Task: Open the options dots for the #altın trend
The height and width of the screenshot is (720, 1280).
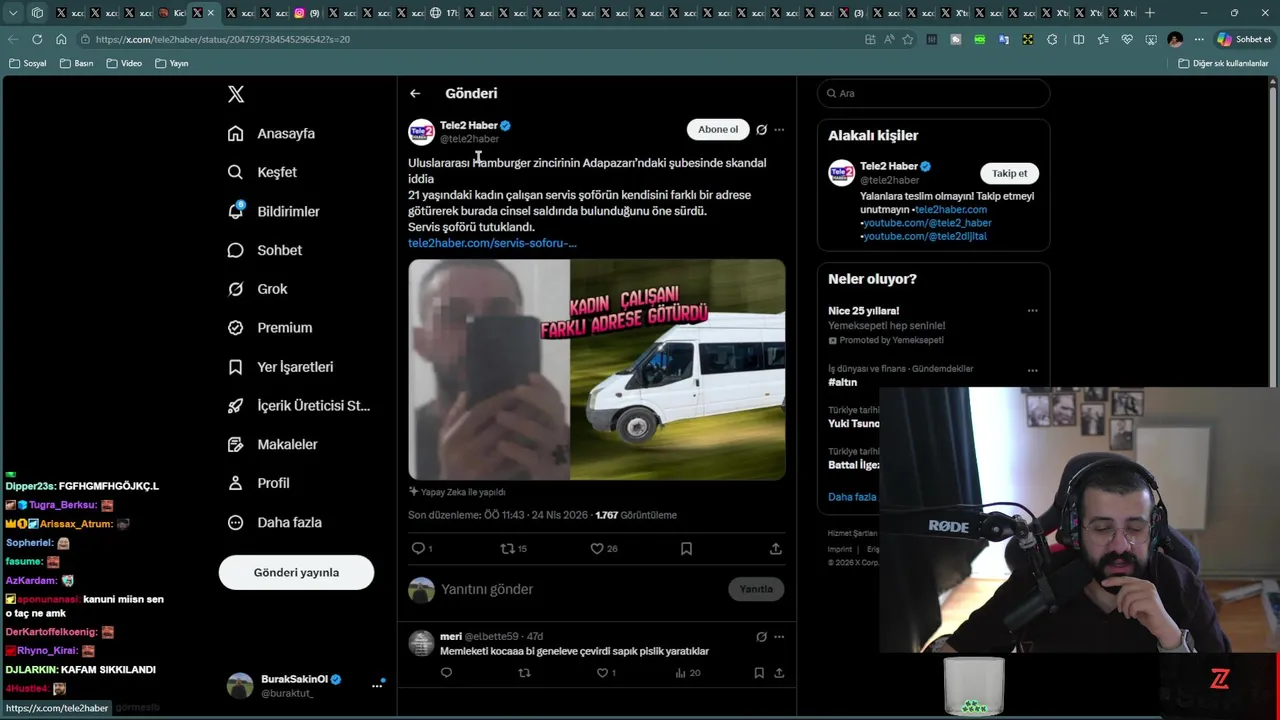Action: click(1032, 370)
